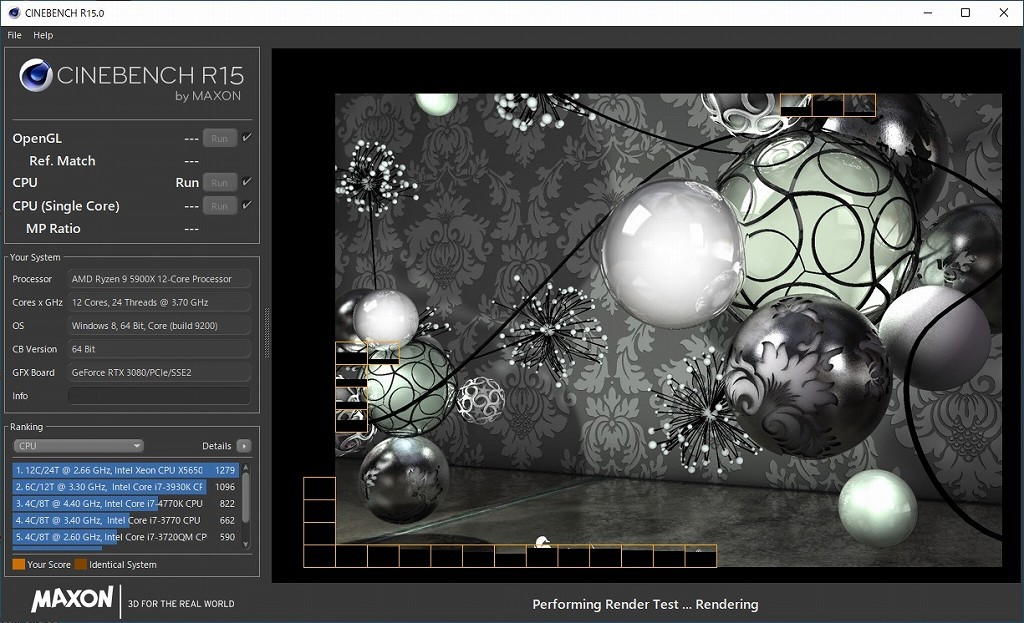1024x623 pixels.
Task: Open the File menu
Action: [x=14, y=35]
